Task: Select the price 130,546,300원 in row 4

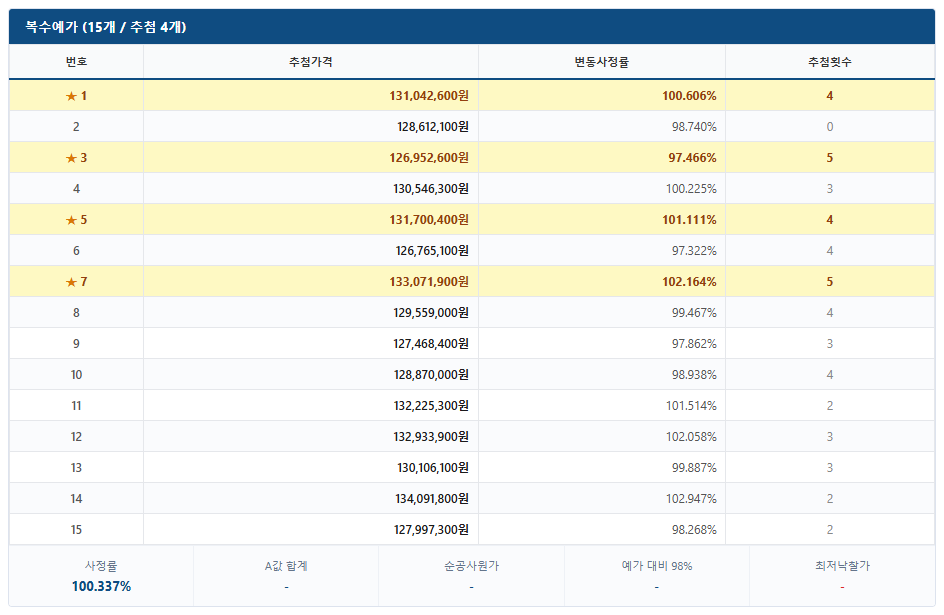Action: [431, 189]
